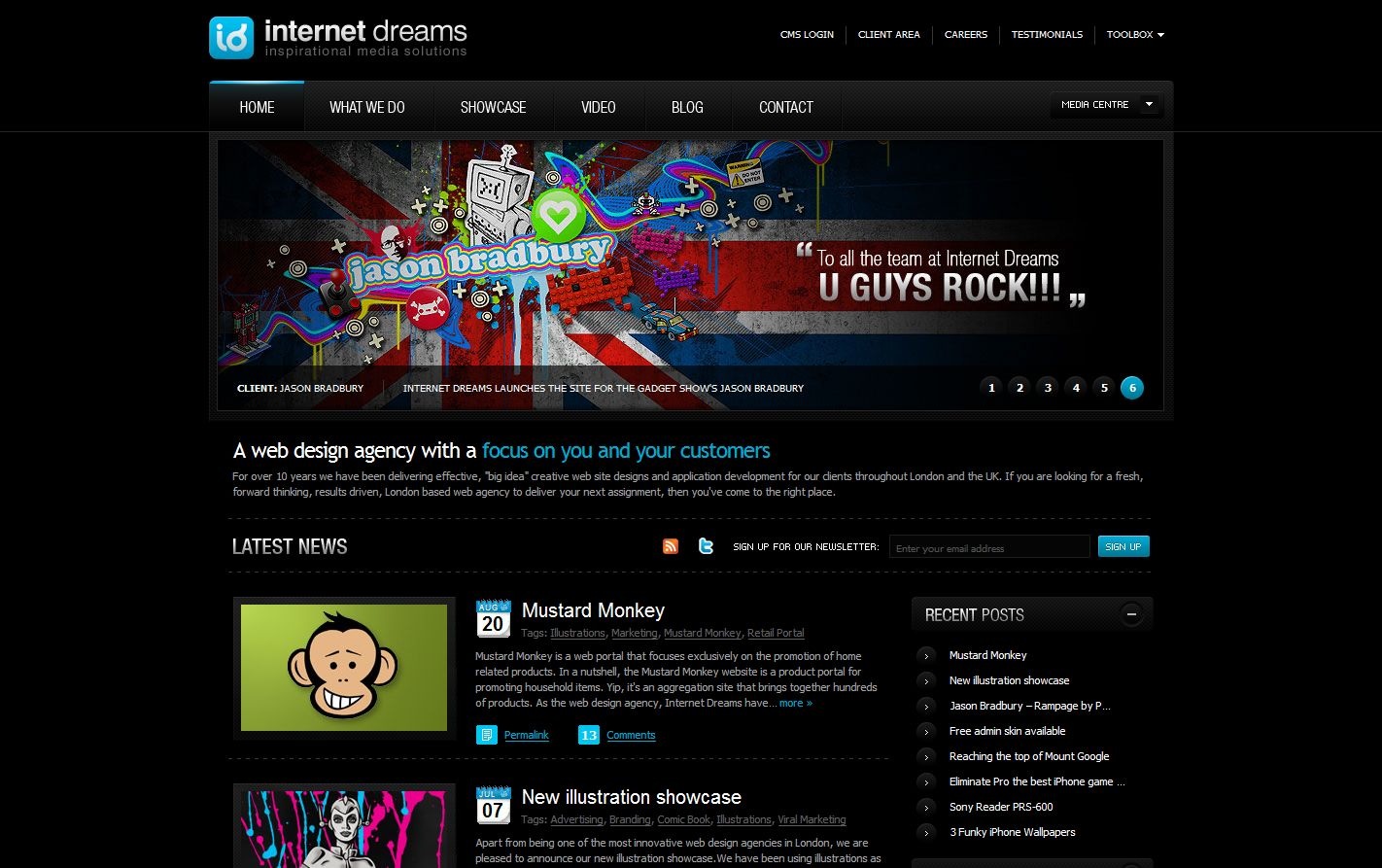Show banner slide 2
Screen dimensions: 1382x868
[x=1019, y=388]
